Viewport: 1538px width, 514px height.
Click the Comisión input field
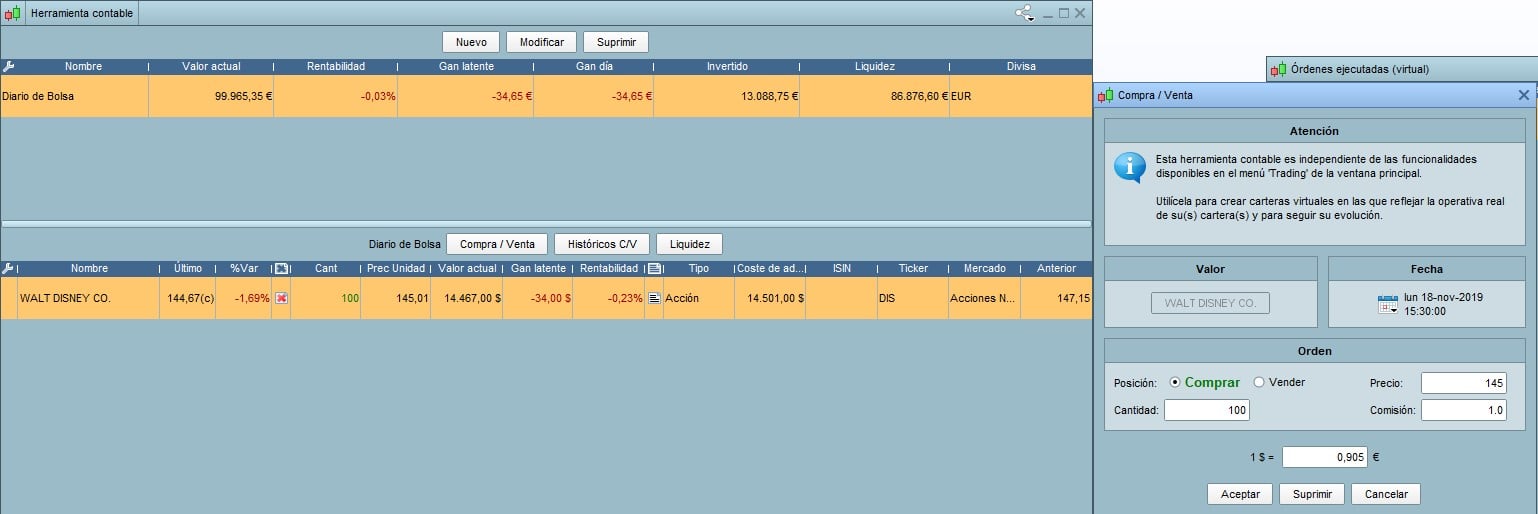(x=1464, y=410)
